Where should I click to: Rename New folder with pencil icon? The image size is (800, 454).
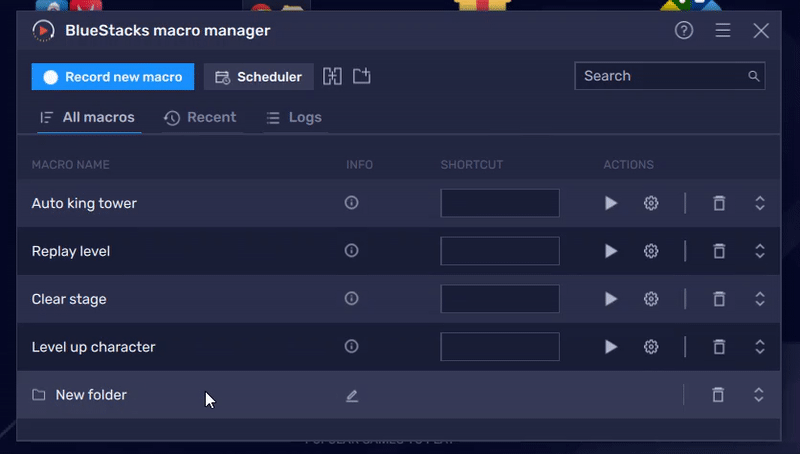tap(352, 395)
